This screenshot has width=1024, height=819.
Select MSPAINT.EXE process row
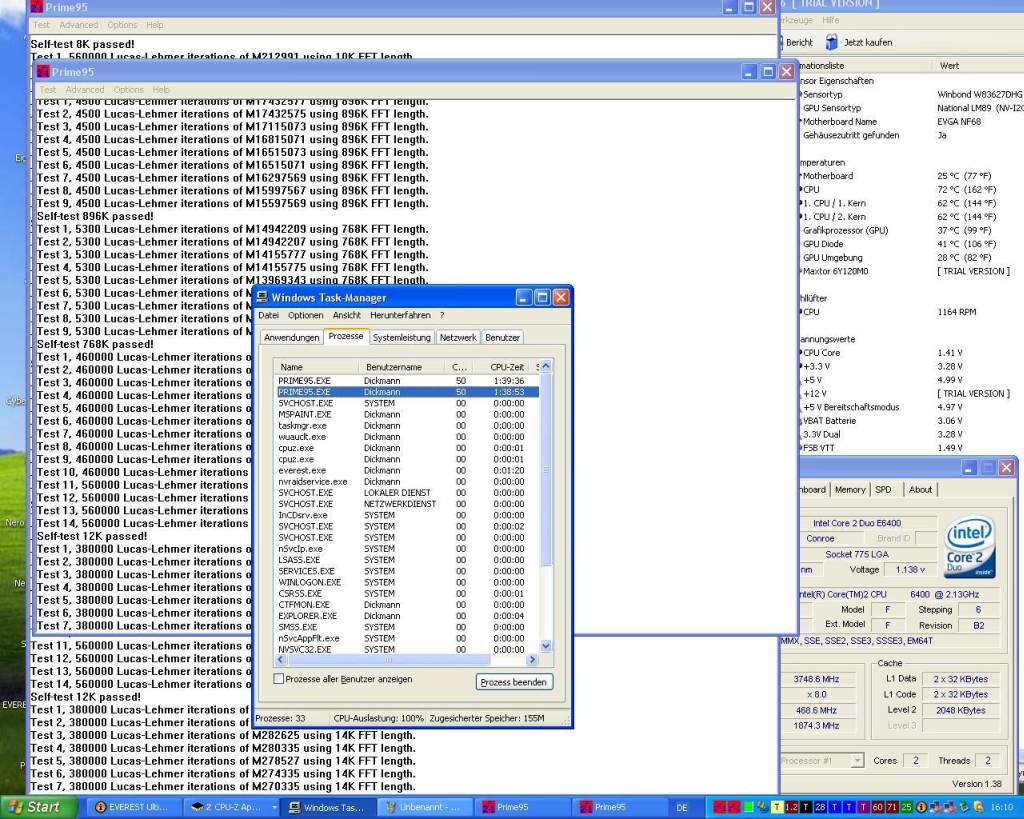[x=407, y=414]
